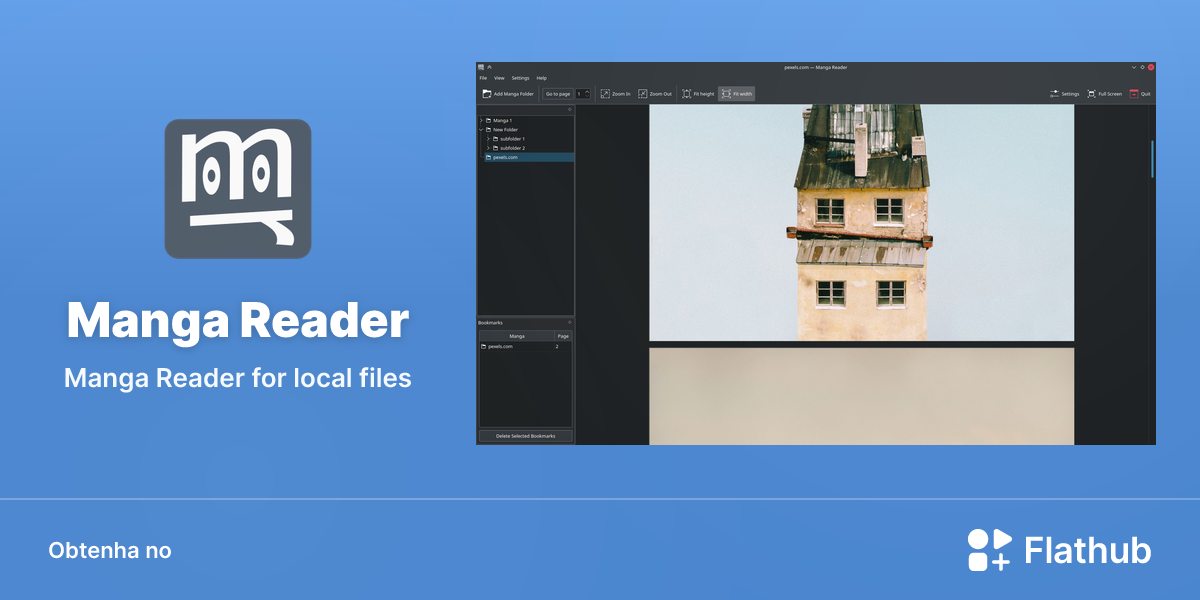Click the vertical scrollbar handle of page view
Screen dimensions: 1200x600
(x=1152, y=158)
